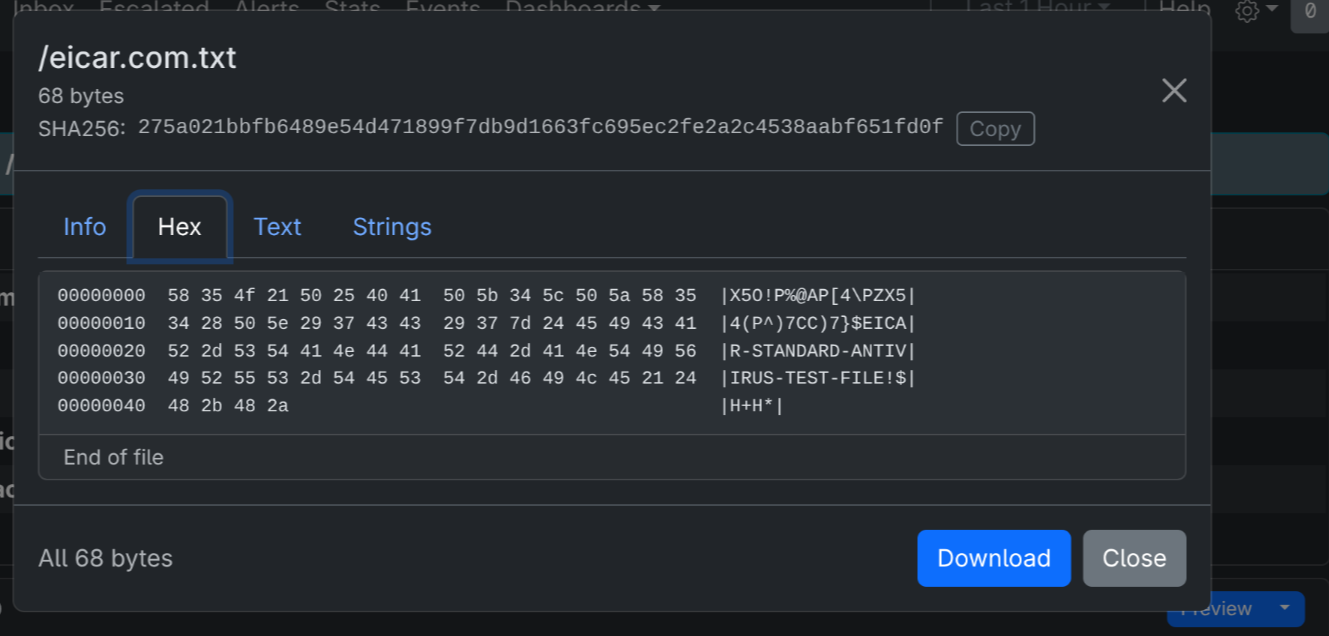Open Help in the background navbar
Viewport: 1329px width, 636px height.
1185,8
